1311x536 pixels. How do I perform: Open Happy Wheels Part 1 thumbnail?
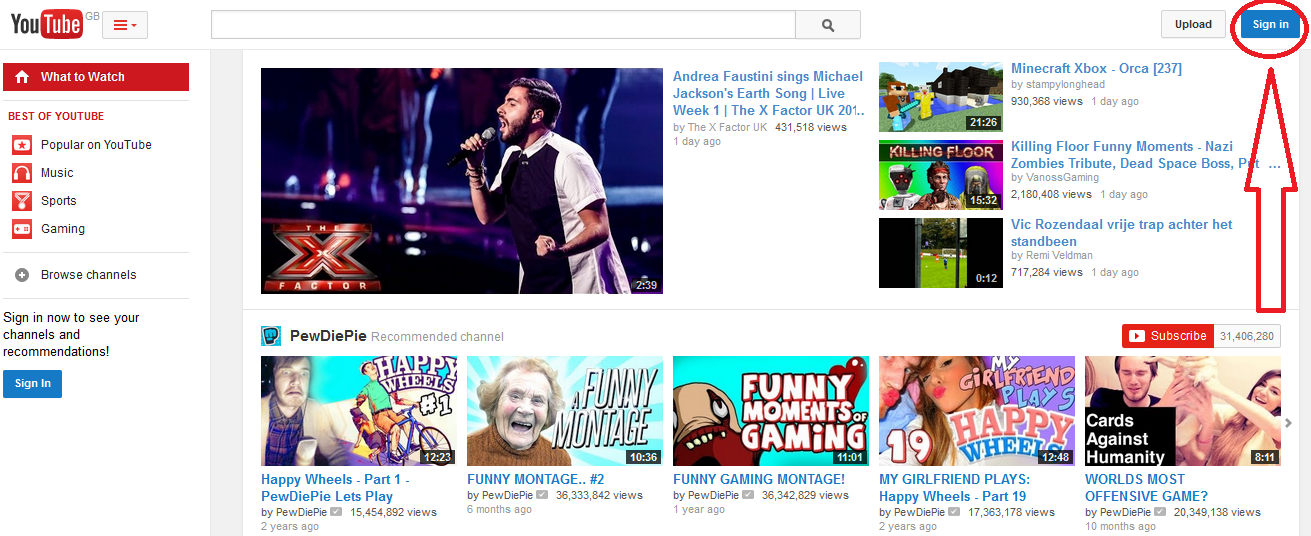click(x=359, y=411)
